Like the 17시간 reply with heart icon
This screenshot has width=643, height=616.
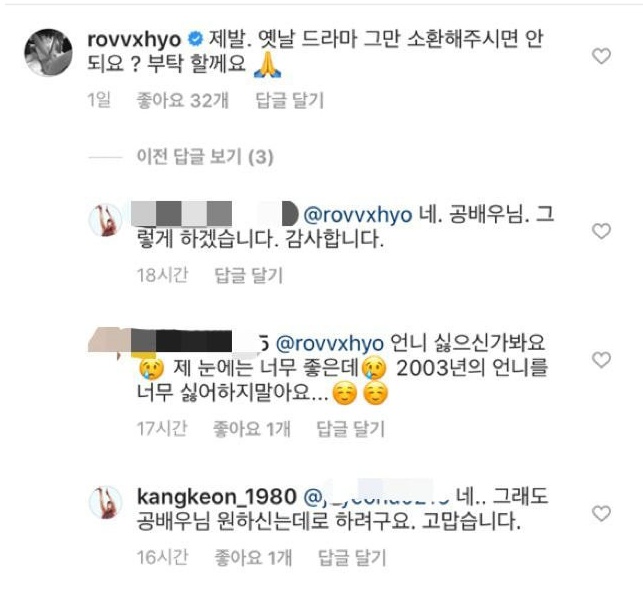pyautogui.click(x=601, y=360)
